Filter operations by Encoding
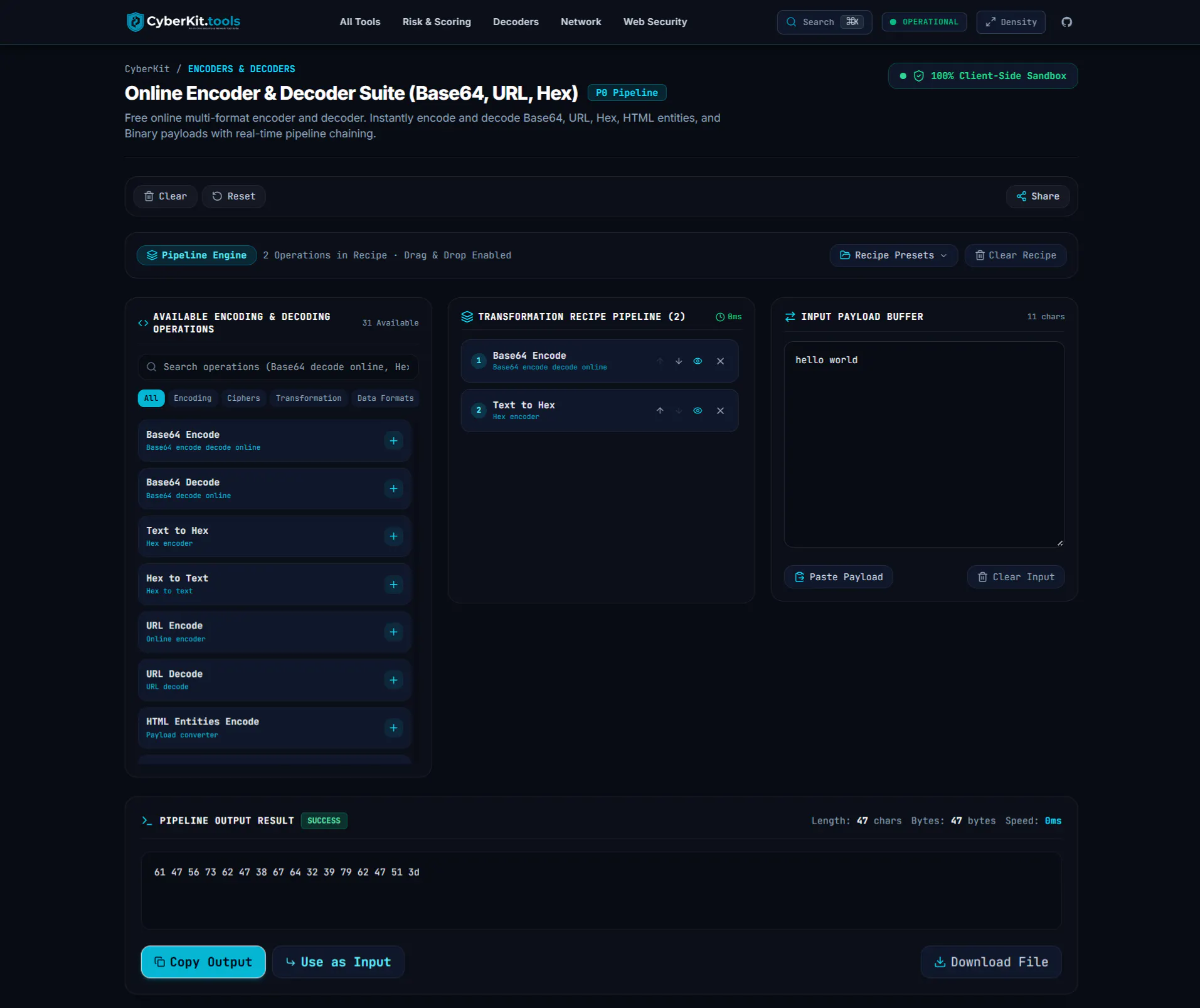This screenshot has width=1200, height=1008. click(x=193, y=398)
